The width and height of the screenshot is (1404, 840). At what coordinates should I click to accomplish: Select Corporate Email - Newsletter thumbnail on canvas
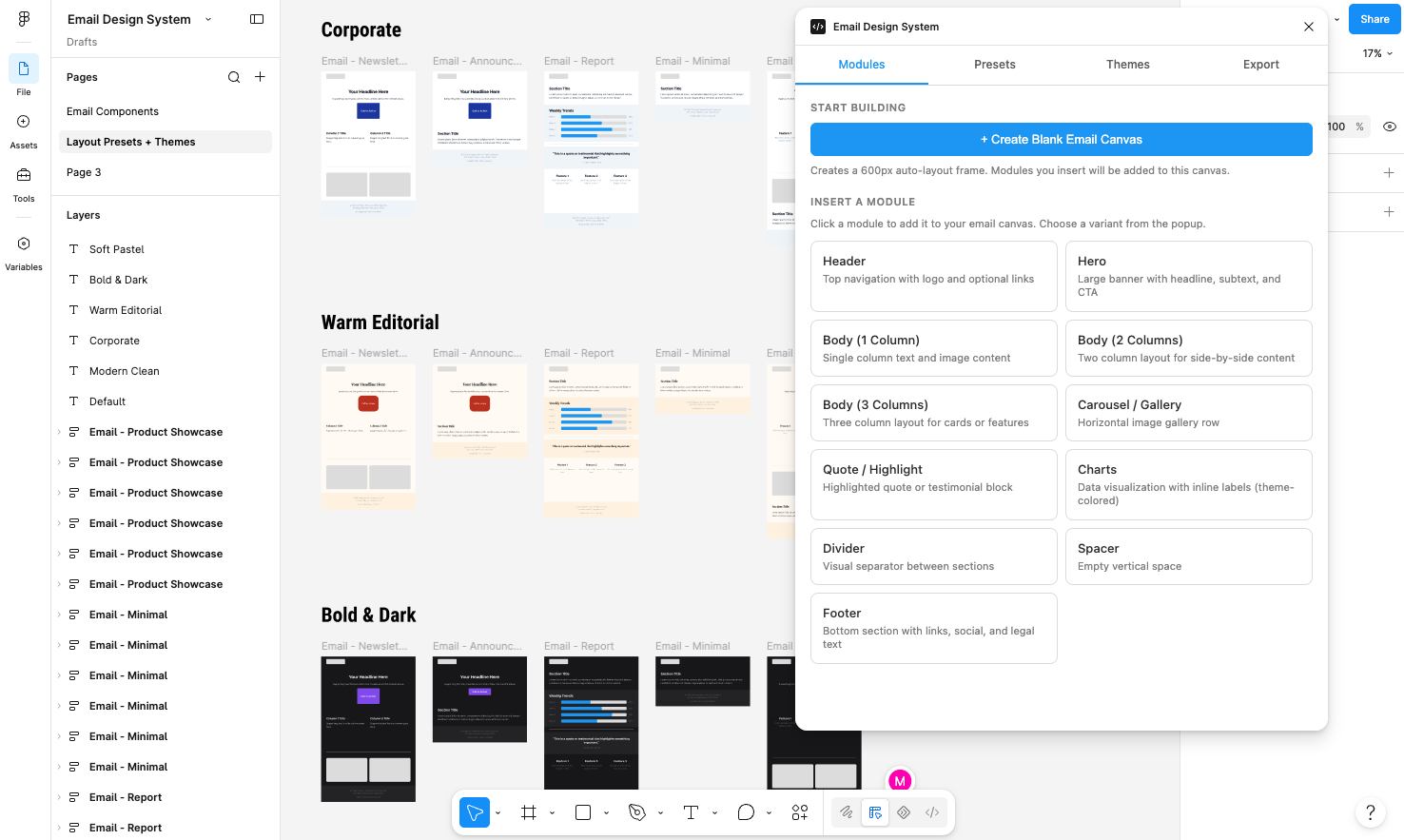coord(368,144)
